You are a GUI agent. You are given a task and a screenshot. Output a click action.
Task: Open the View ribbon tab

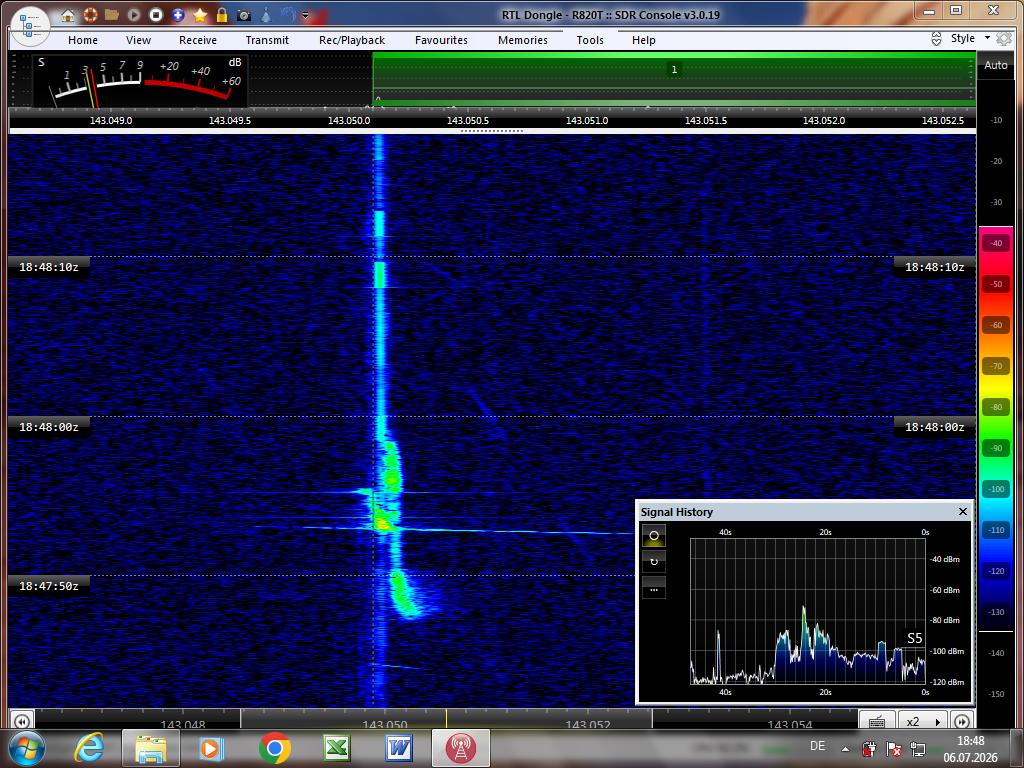pyautogui.click(x=138, y=40)
